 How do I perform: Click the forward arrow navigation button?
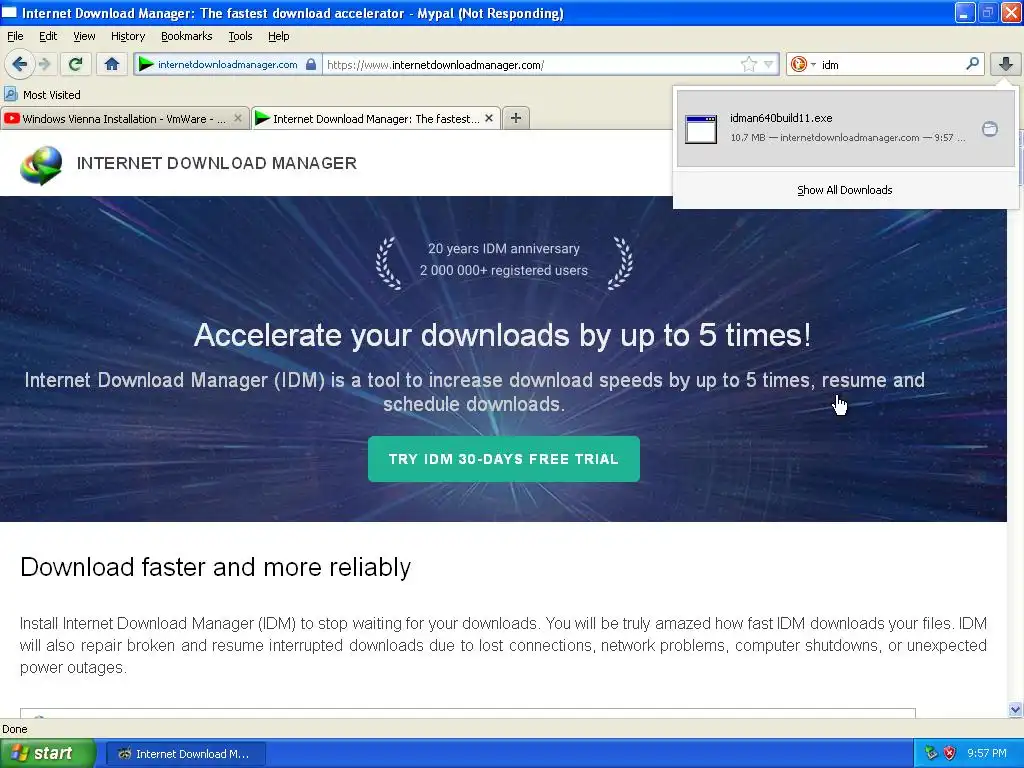point(44,64)
